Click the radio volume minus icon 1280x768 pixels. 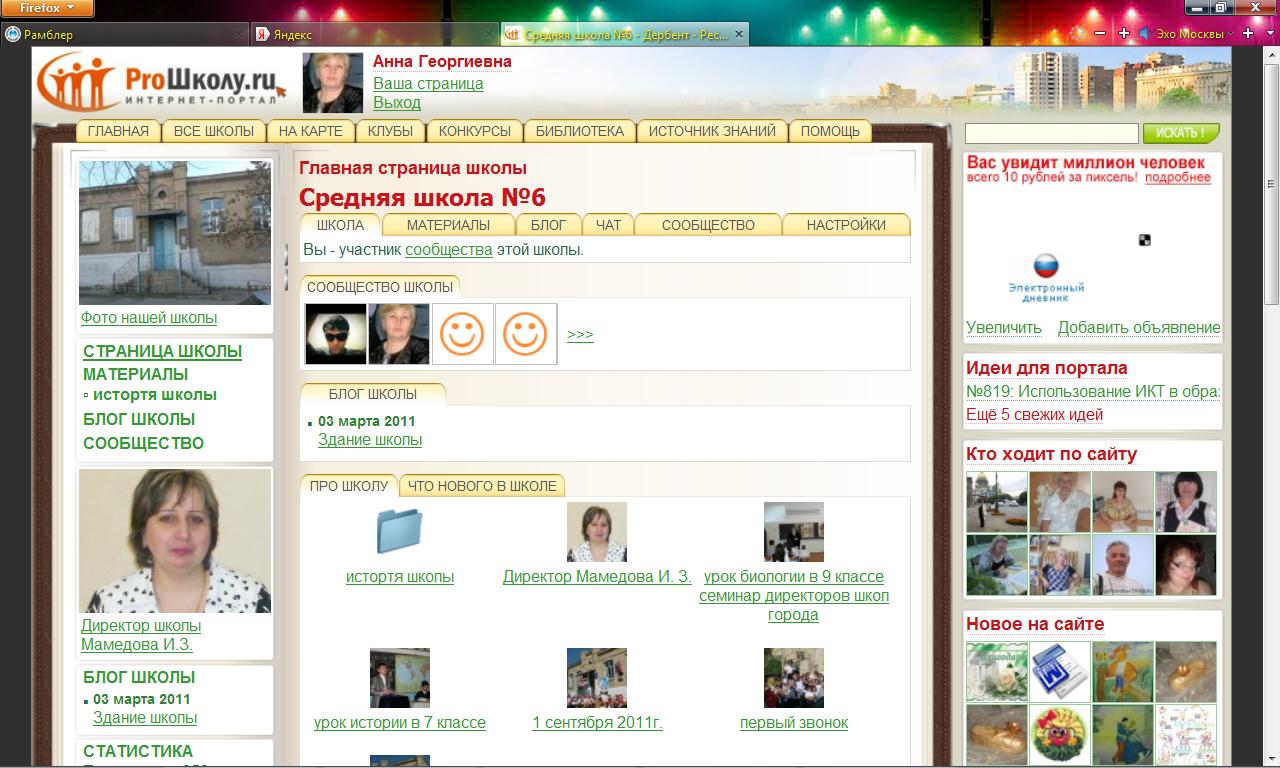[1100, 33]
